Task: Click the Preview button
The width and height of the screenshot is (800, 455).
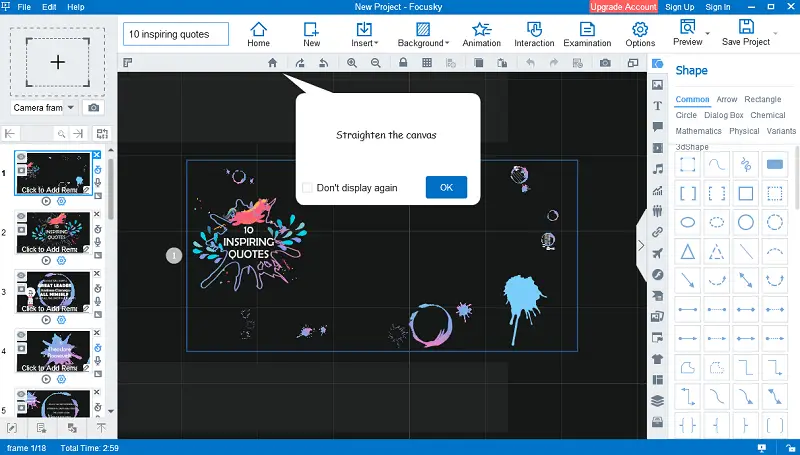Action: pos(687,34)
